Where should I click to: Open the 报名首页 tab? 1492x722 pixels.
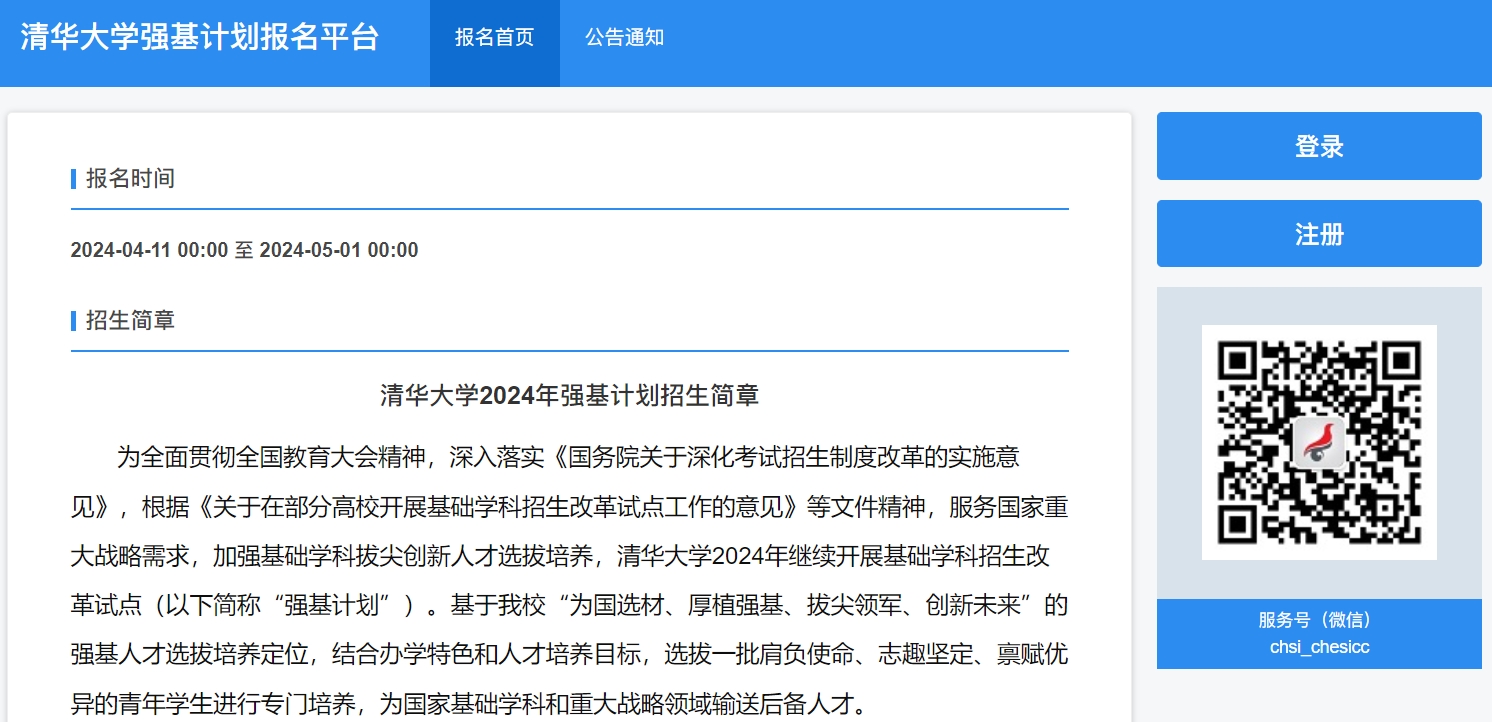pos(494,38)
